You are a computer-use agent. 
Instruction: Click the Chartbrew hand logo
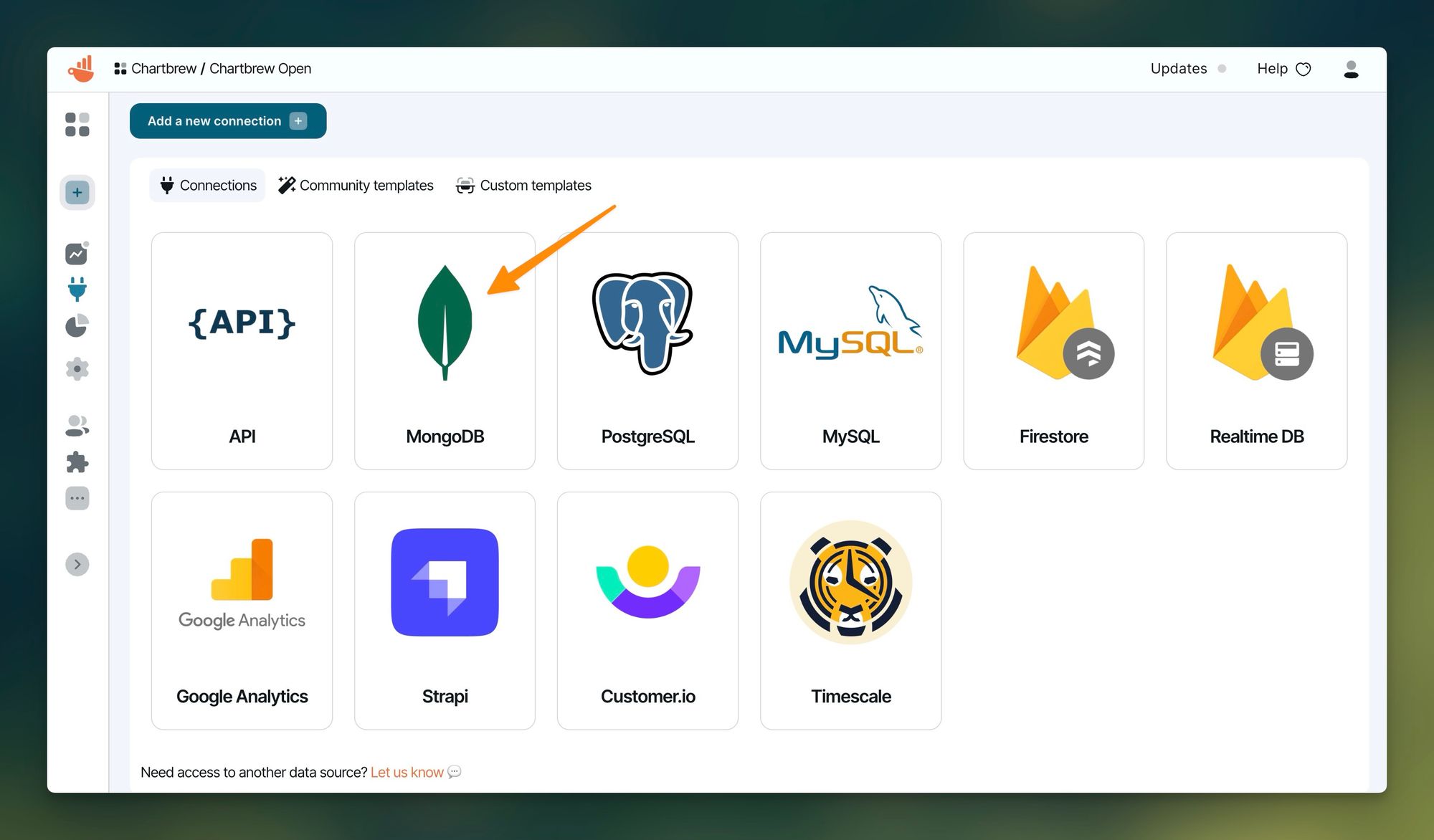[x=81, y=69]
